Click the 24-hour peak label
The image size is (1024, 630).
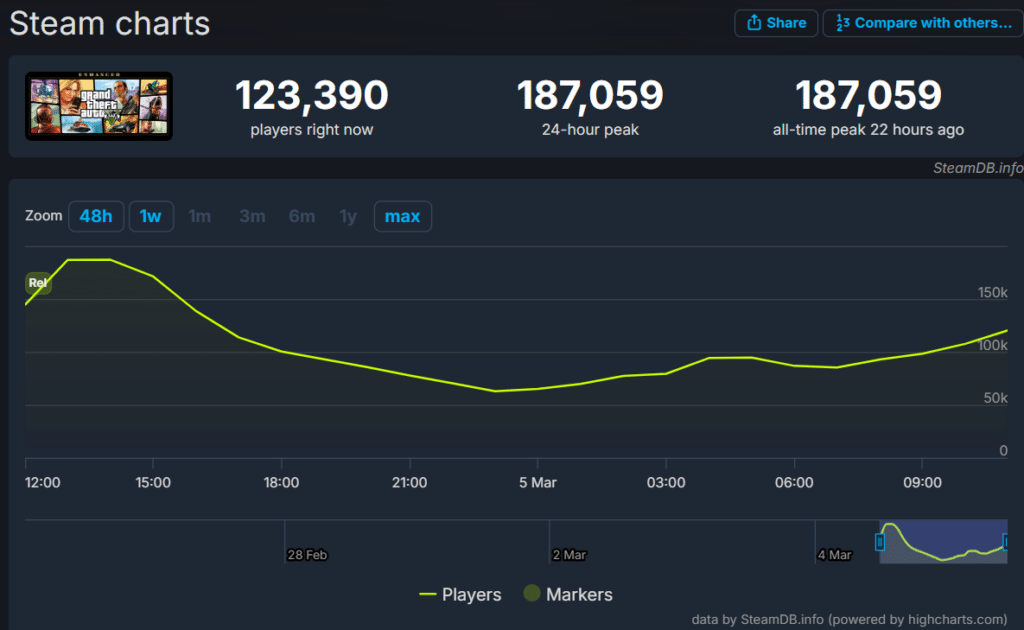click(x=590, y=130)
